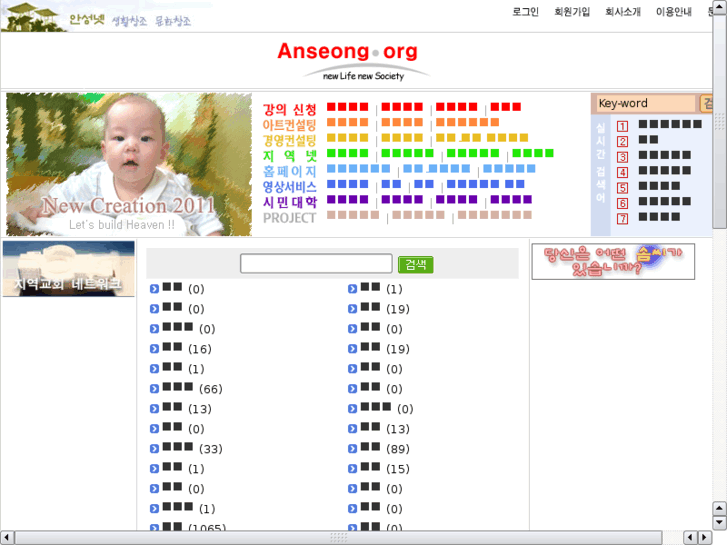727x545 pixels.
Task: Open the category showing count (89)
Action: (385, 448)
